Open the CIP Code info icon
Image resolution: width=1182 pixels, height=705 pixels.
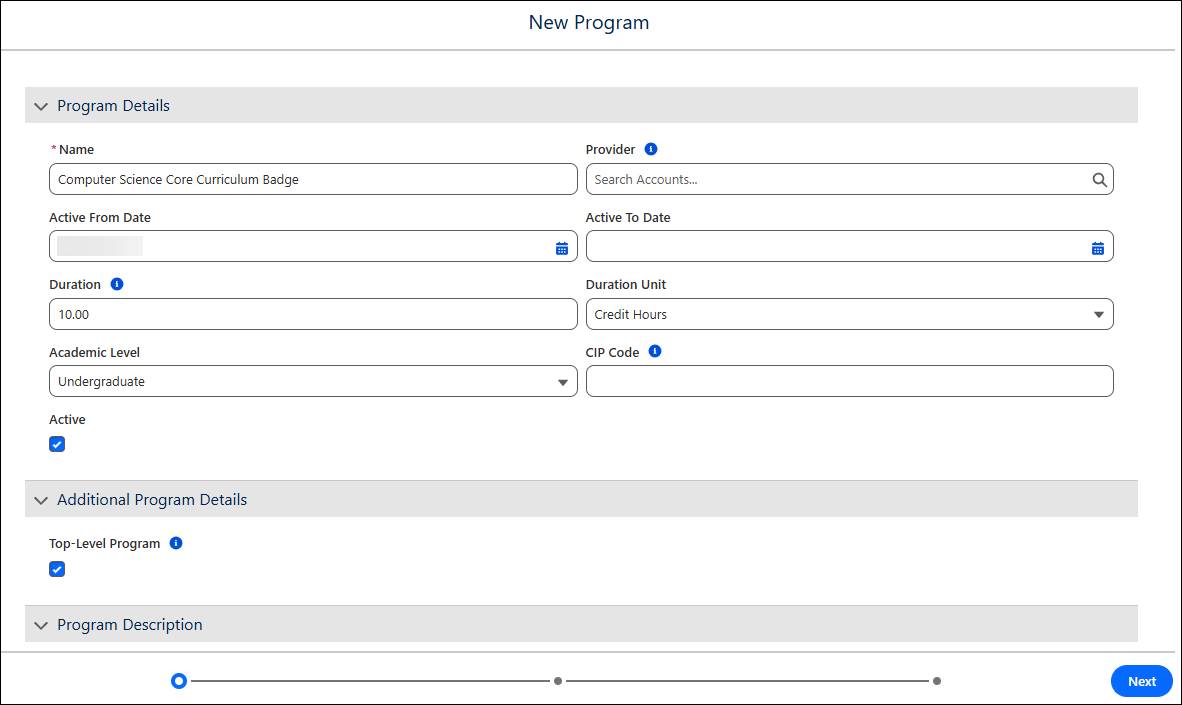pos(655,351)
